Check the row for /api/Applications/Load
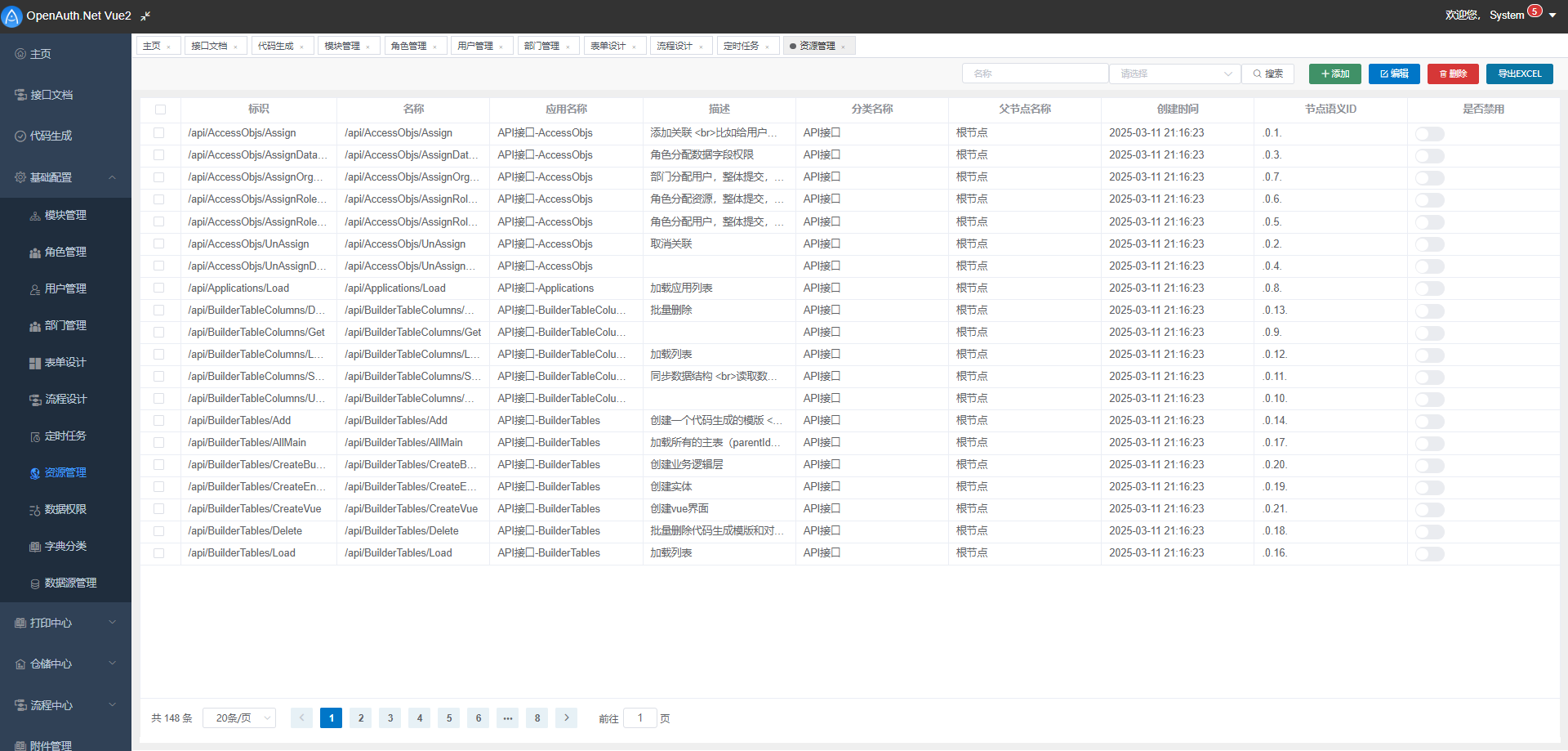The image size is (1568, 751). coord(159,288)
